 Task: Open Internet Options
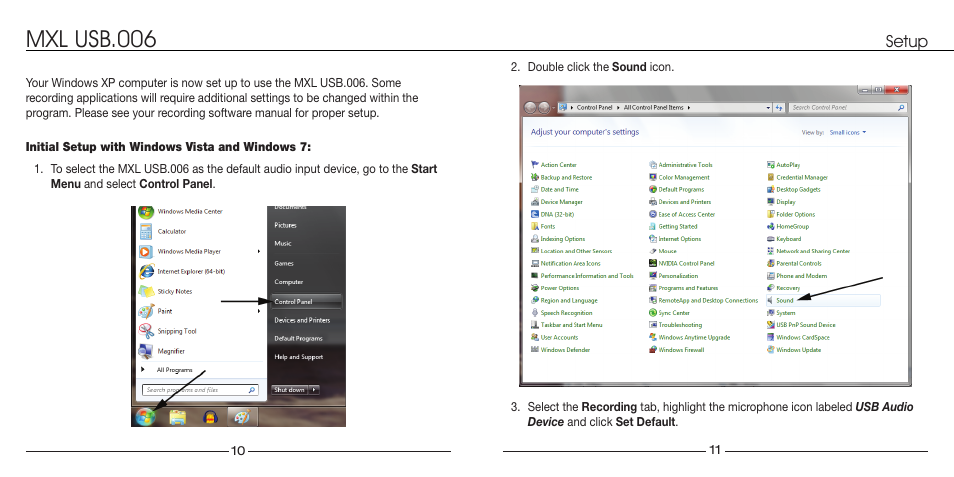coord(675,239)
